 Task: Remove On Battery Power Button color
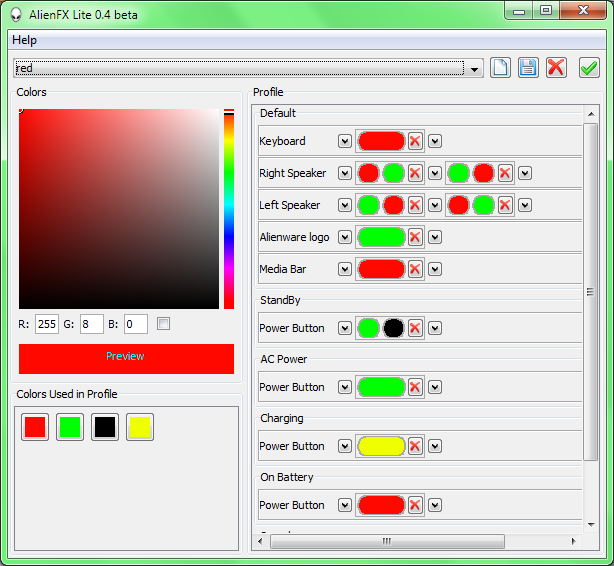point(415,505)
